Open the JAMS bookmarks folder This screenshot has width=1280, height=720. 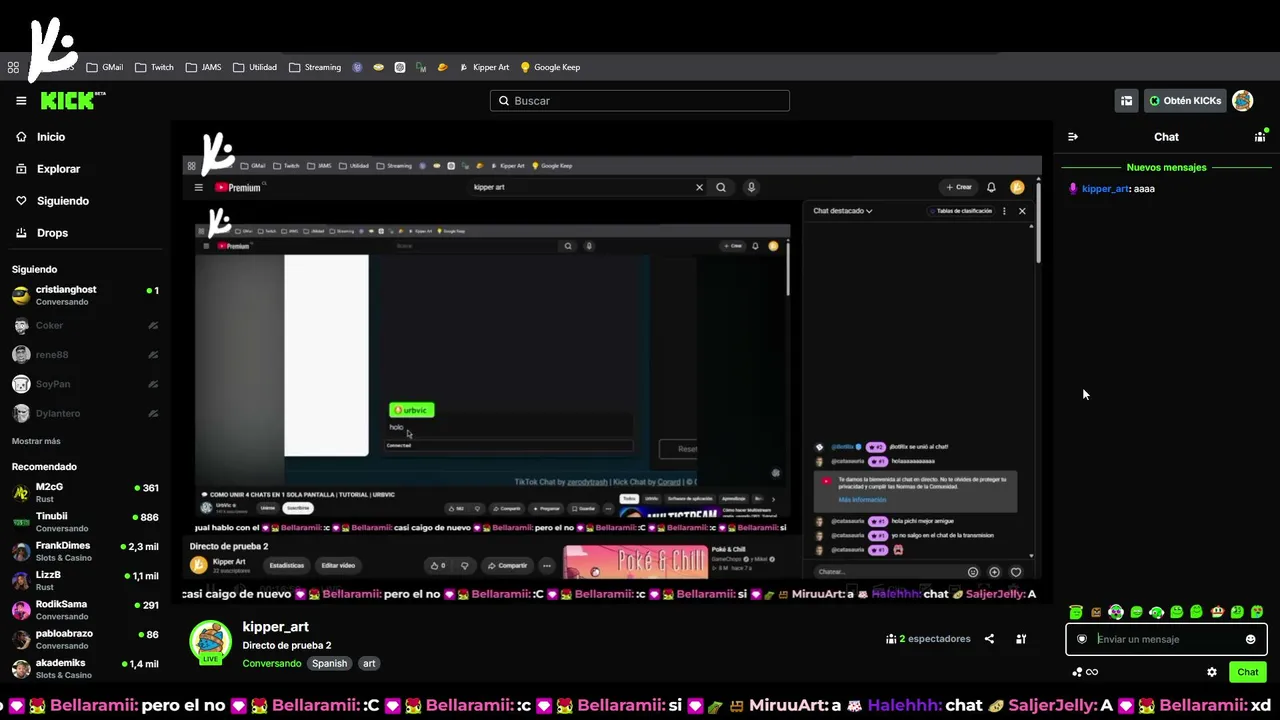pos(204,68)
